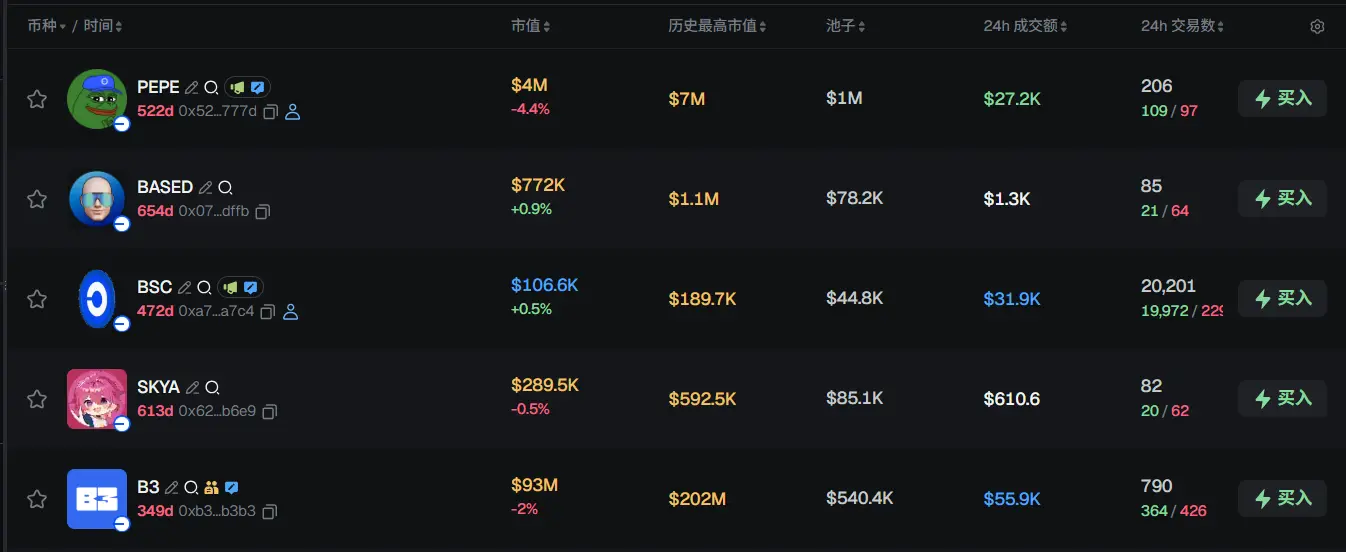Click the search icon next to BASED

click(x=225, y=188)
